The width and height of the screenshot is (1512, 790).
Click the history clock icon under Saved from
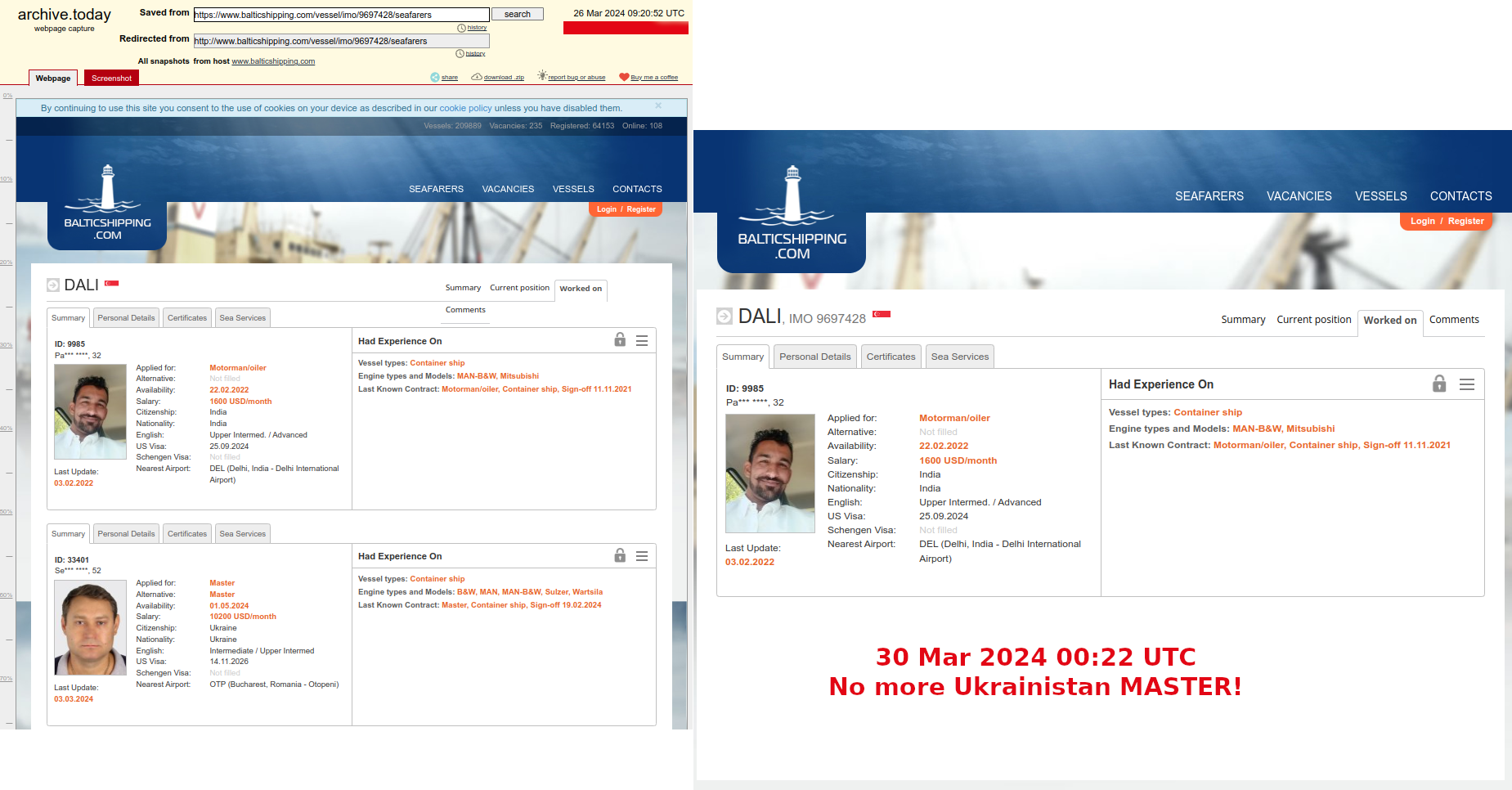click(x=461, y=28)
